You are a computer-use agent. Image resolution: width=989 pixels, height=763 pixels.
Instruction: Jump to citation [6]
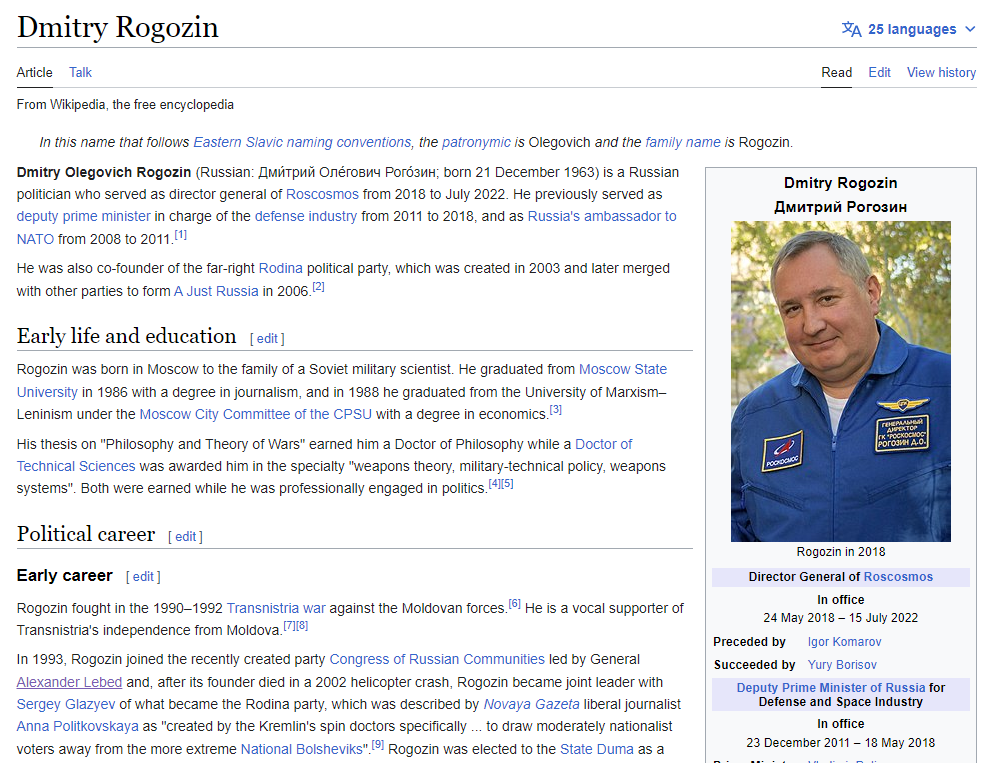click(515, 604)
